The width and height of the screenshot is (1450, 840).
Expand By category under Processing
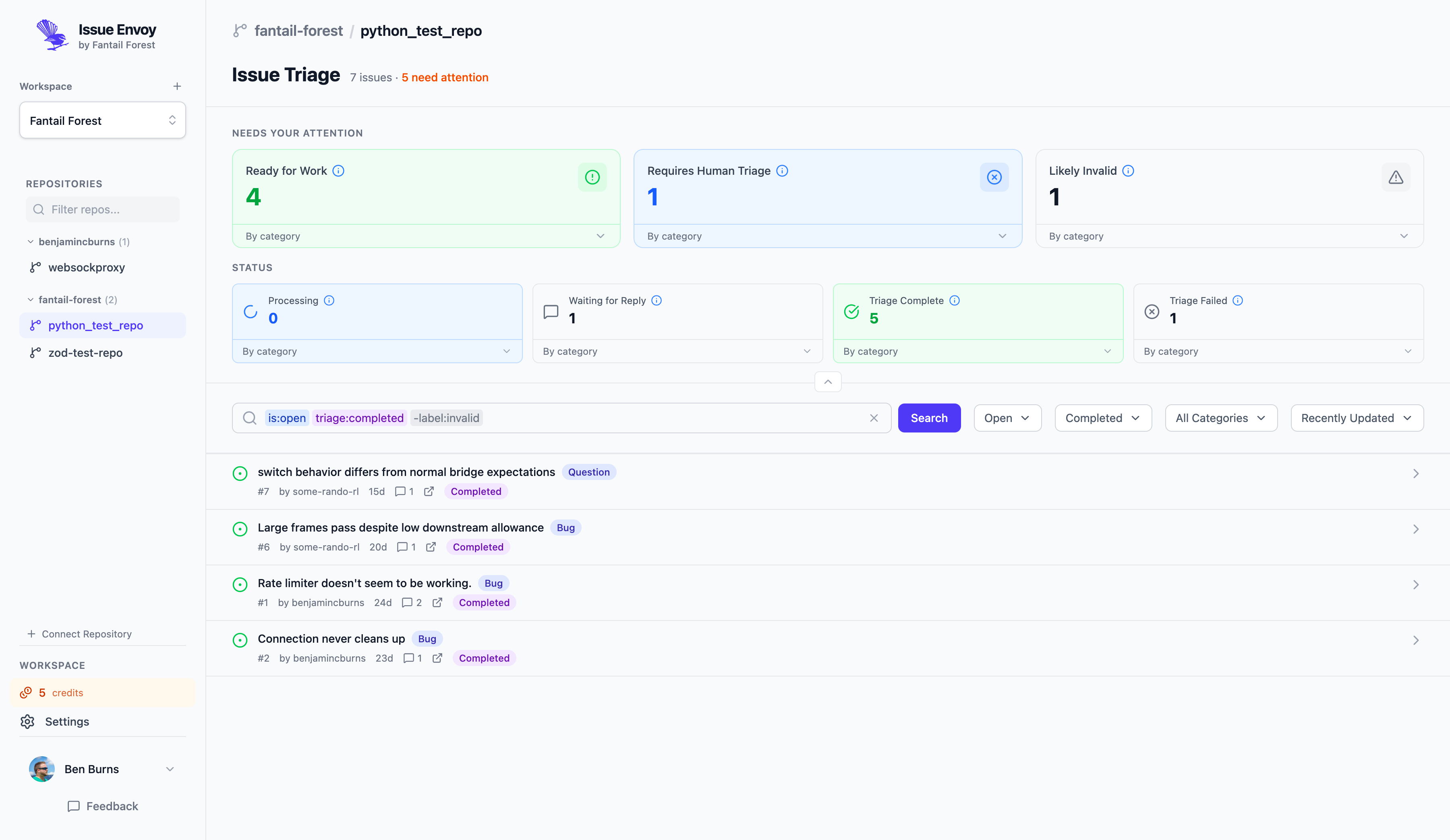click(377, 351)
